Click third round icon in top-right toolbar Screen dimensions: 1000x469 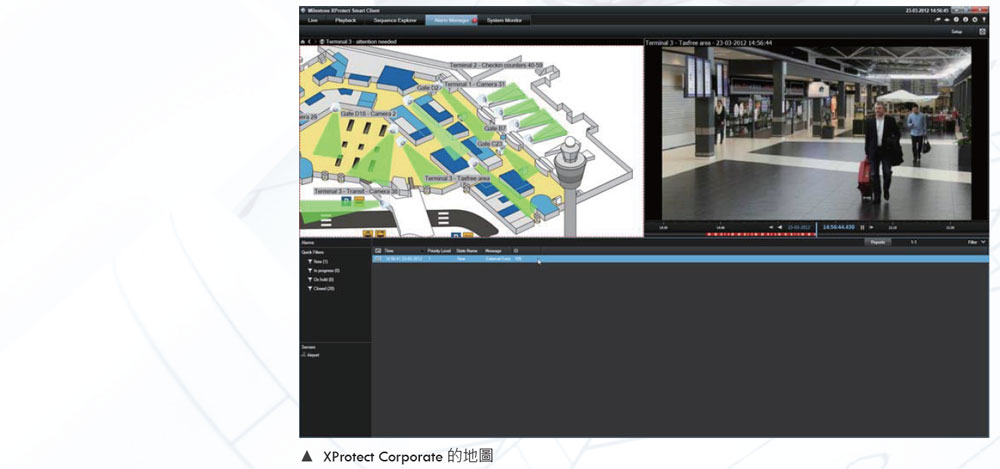(x=974, y=19)
